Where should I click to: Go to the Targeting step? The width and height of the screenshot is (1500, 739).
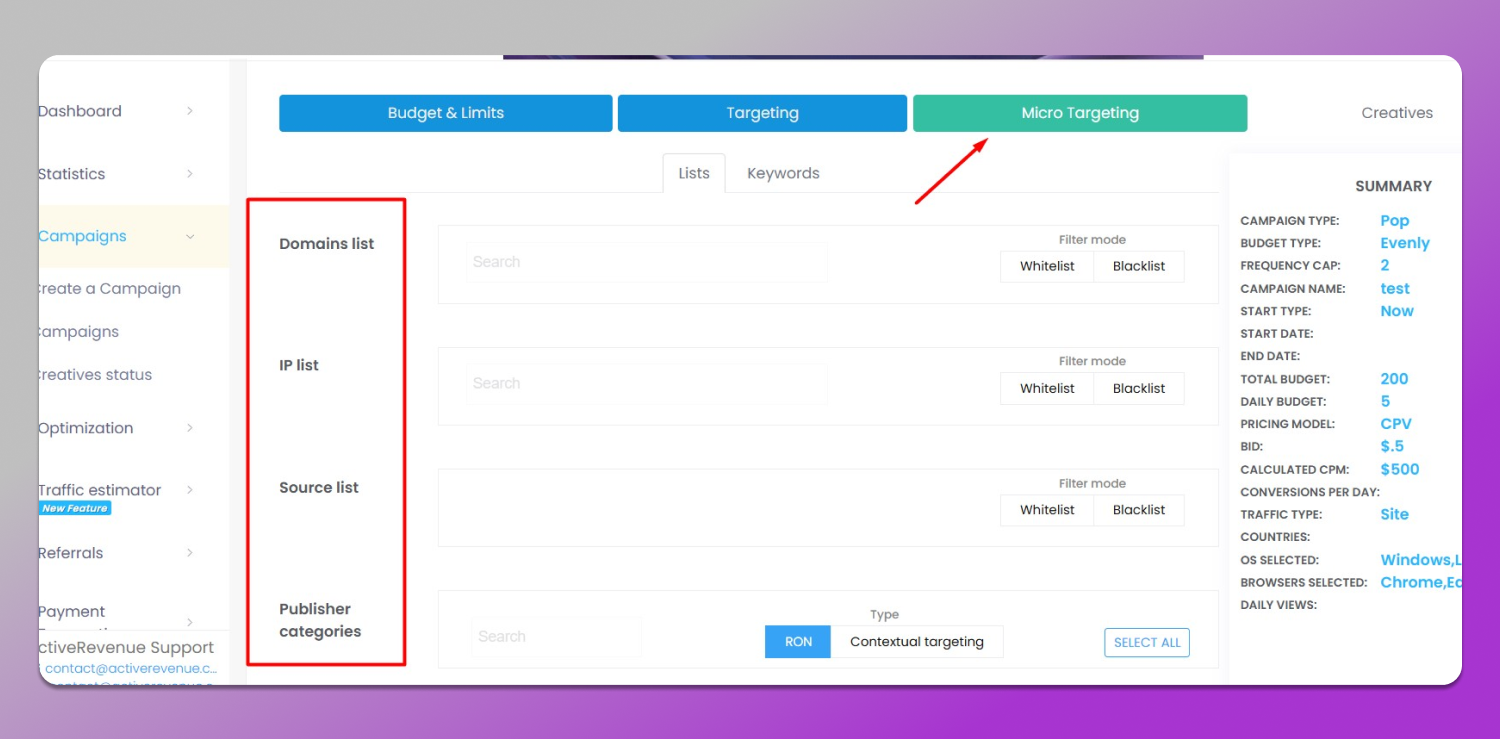tap(762, 113)
